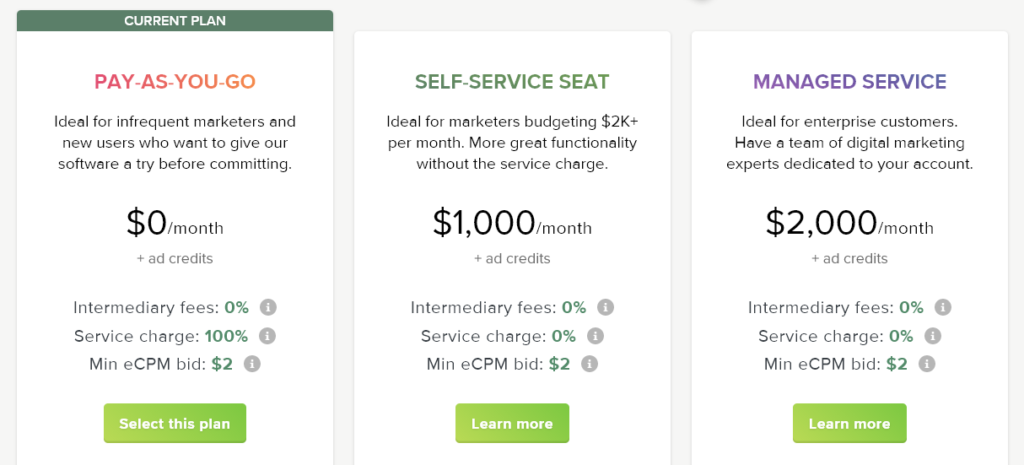This screenshot has width=1024, height=465.
Task: Show info for Managed Service Min eCPM bid
Action: [927, 364]
